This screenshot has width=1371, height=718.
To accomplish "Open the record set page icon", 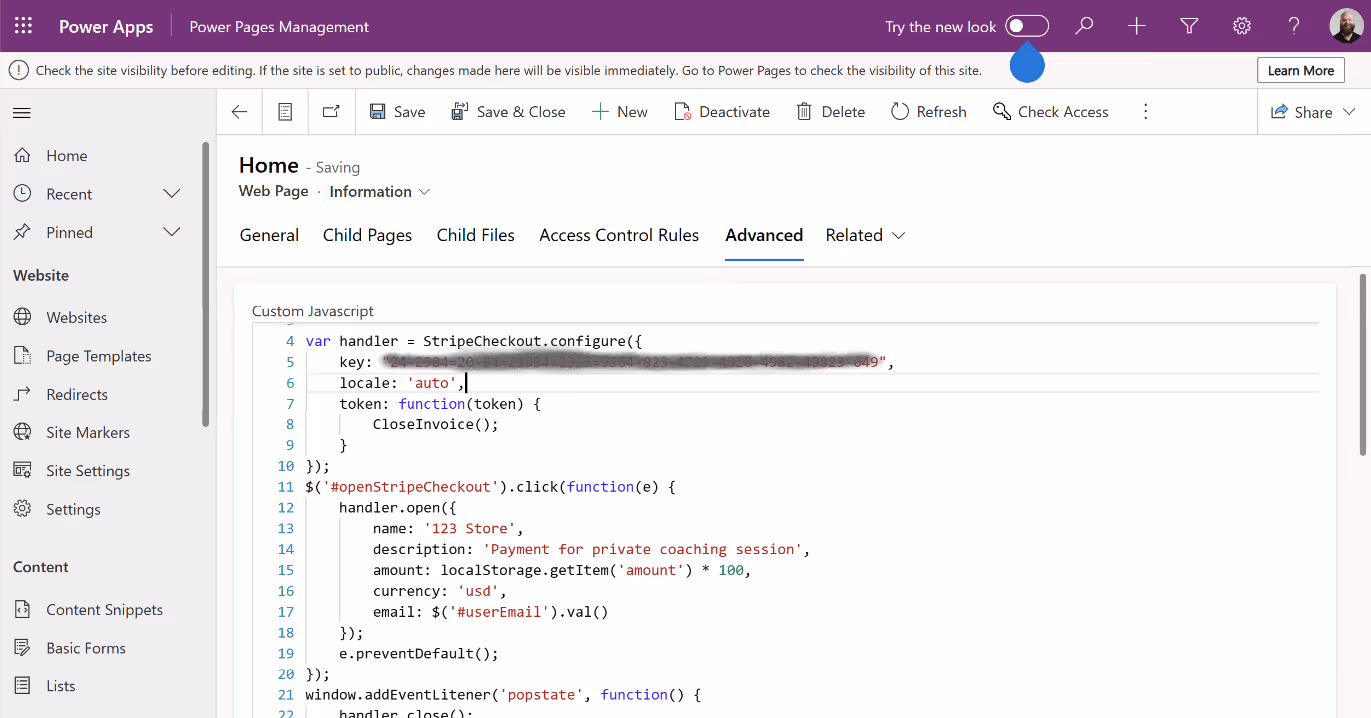I will (x=285, y=112).
